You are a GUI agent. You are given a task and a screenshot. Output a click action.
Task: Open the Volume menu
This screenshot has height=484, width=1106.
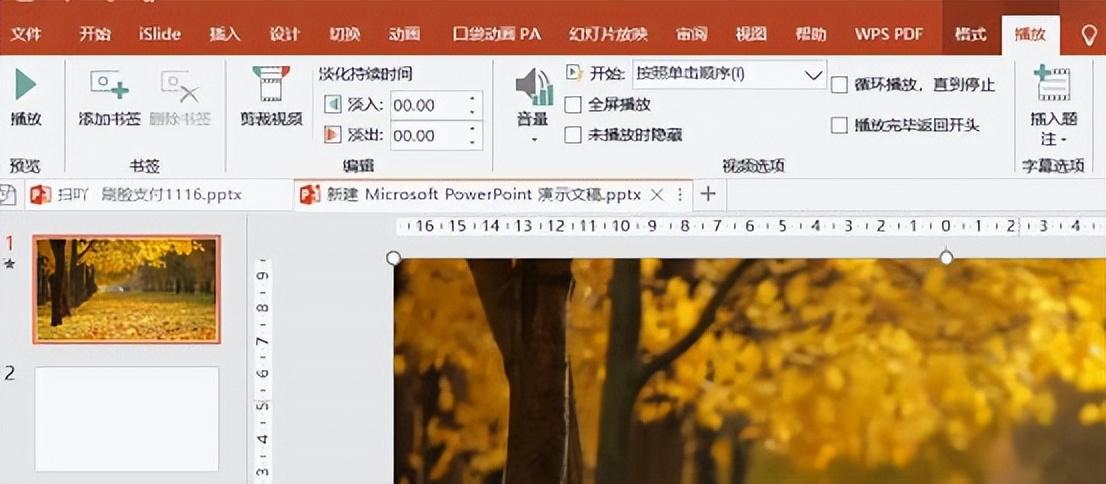click(x=534, y=106)
